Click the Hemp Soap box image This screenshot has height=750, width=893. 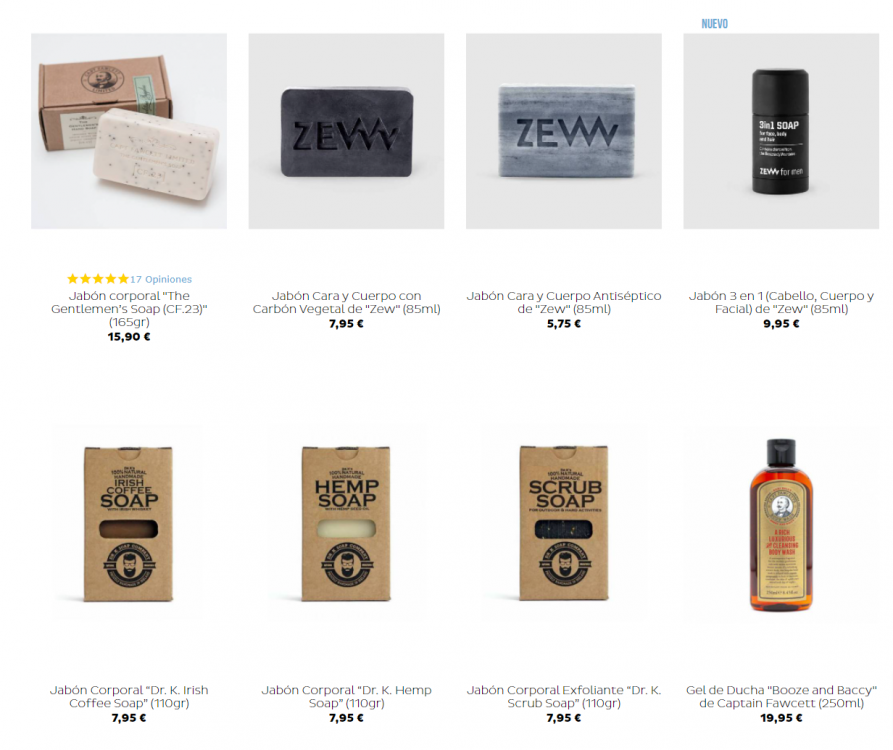coord(346,523)
